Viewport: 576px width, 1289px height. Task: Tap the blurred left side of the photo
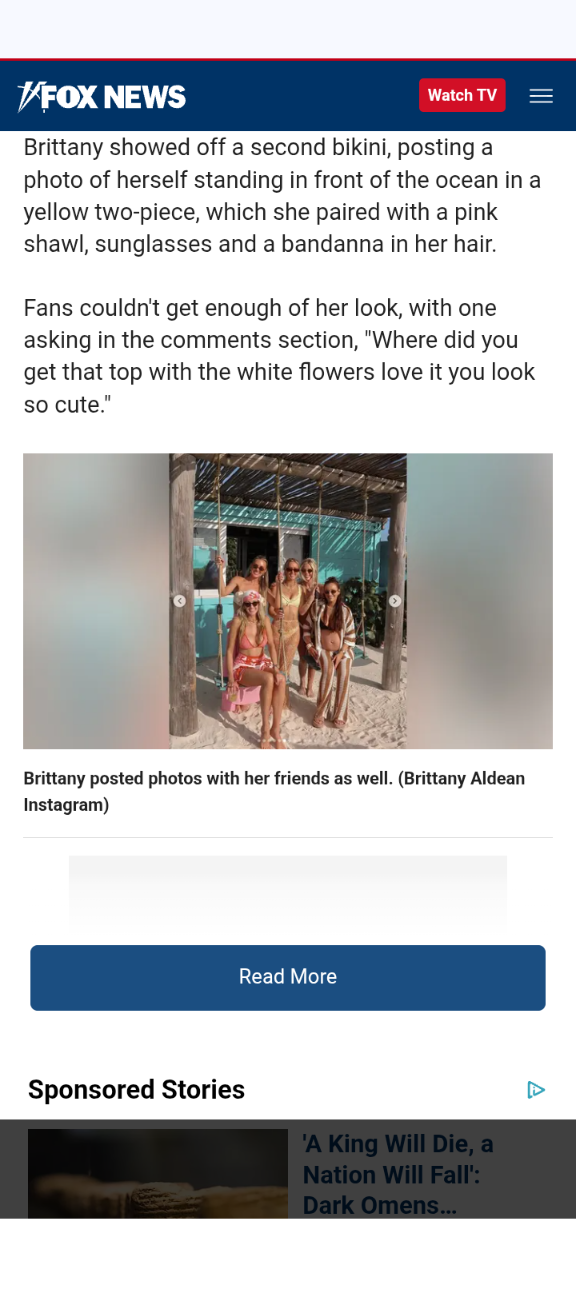click(x=96, y=601)
